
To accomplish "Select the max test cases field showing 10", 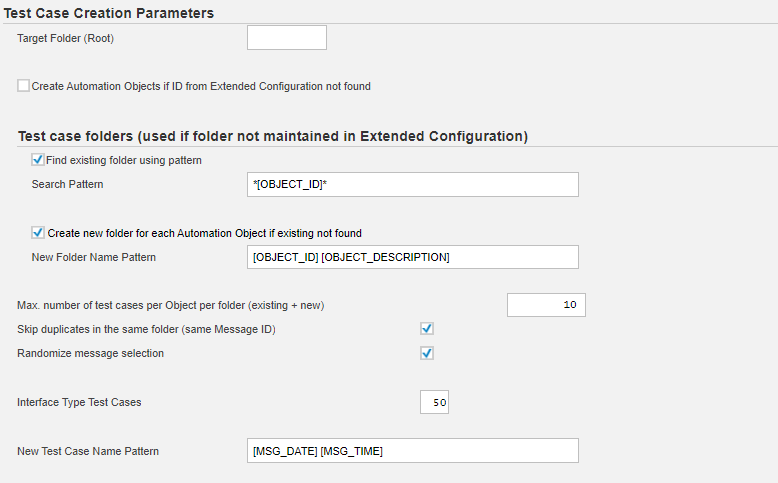I will pyautogui.click(x=545, y=305).
